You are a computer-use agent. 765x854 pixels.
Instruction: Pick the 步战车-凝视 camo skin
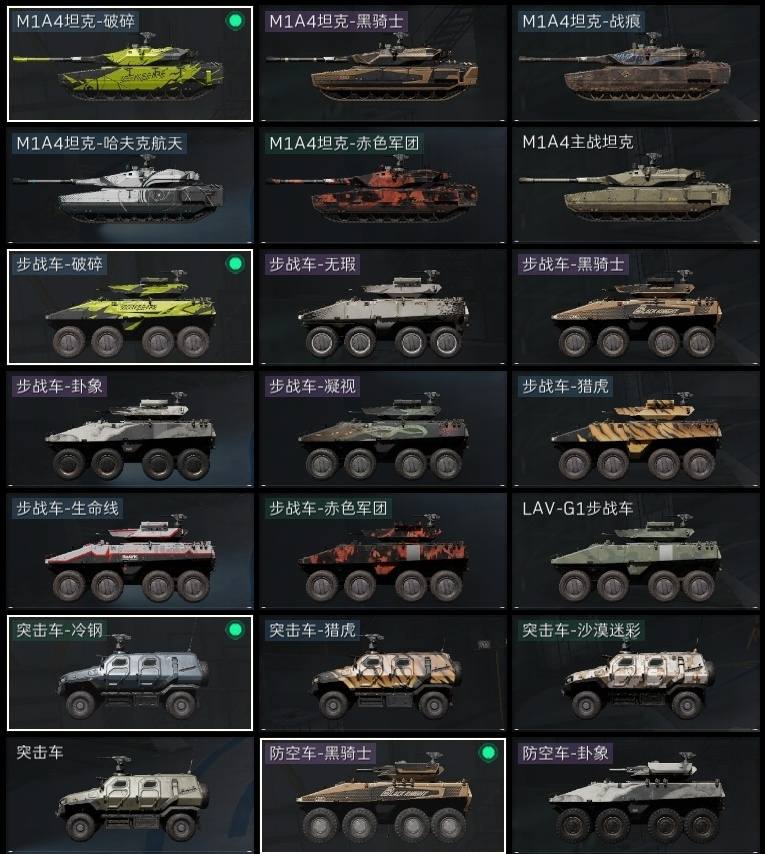click(383, 429)
